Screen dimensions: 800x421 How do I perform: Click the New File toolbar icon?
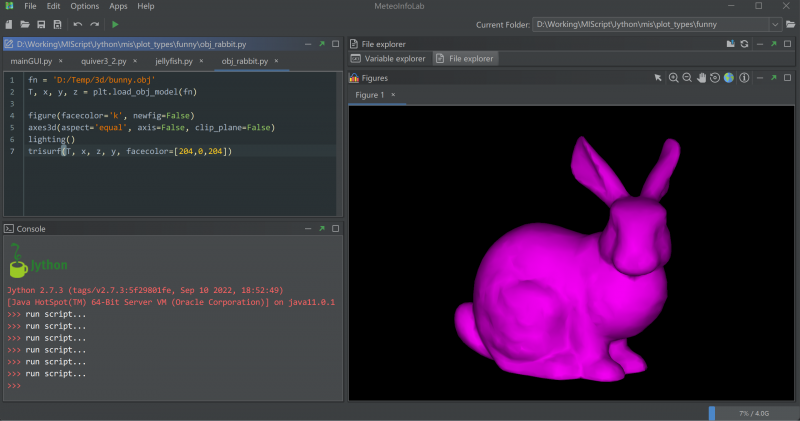(9, 23)
